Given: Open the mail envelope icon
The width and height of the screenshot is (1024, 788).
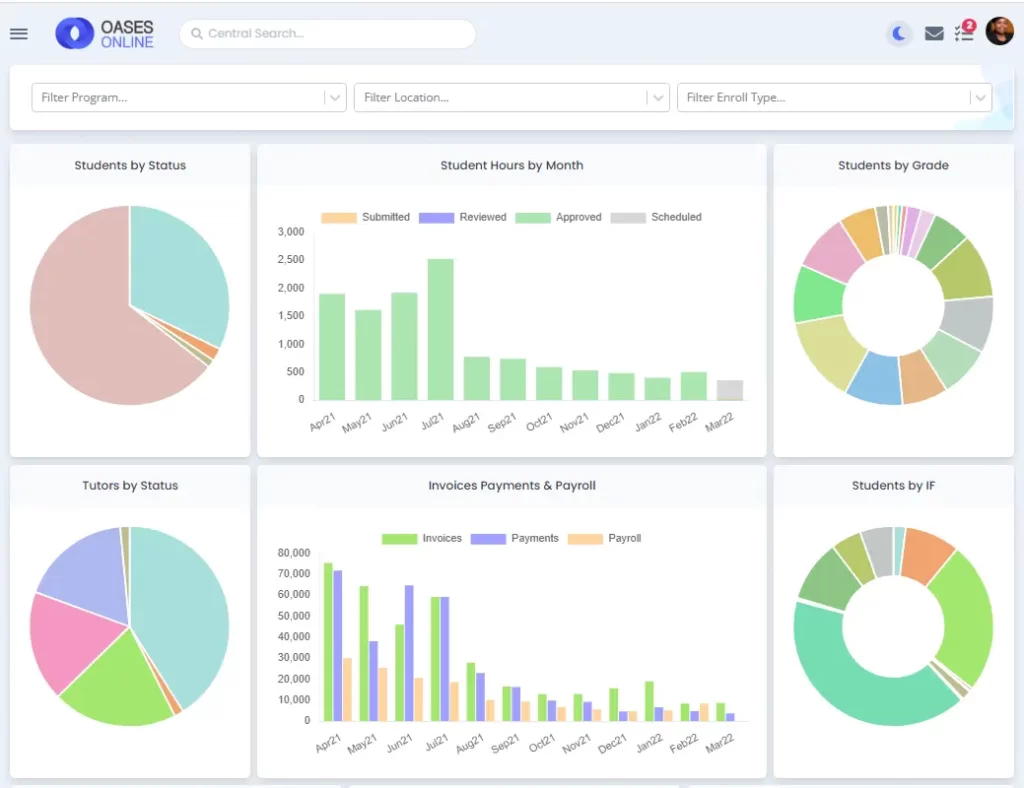Looking at the screenshot, I should [934, 34].
